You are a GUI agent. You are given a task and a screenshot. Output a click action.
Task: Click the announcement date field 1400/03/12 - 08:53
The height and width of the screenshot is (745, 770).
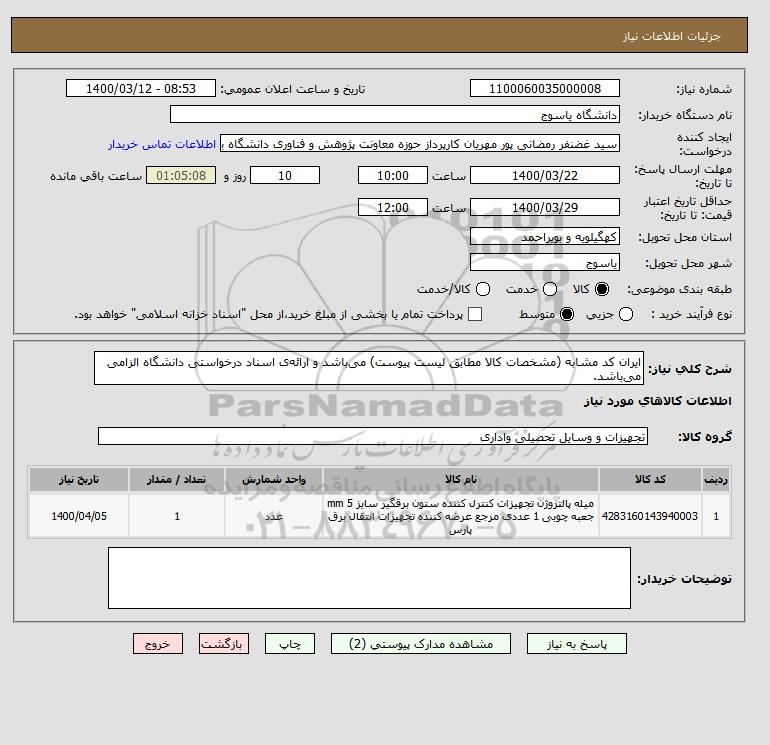[140, 88]
